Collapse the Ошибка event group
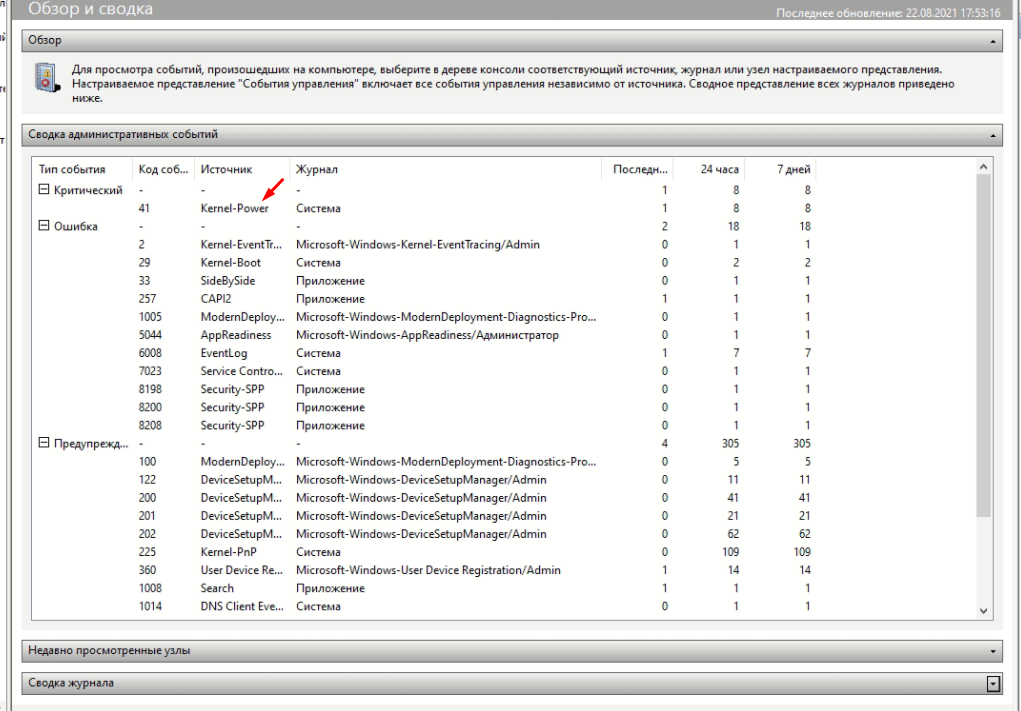This screenshot has width=1021, height=711. [x=43, y=226]
